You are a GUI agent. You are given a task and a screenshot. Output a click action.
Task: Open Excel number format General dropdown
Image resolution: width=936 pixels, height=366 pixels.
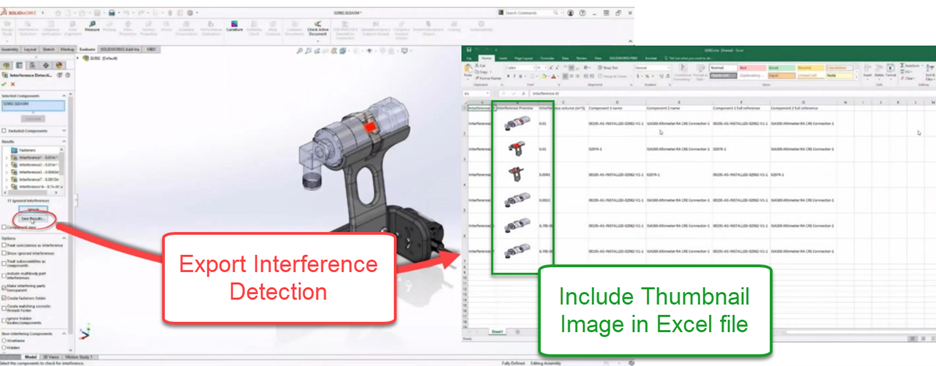pyautogui.click(x=652, y=68)
